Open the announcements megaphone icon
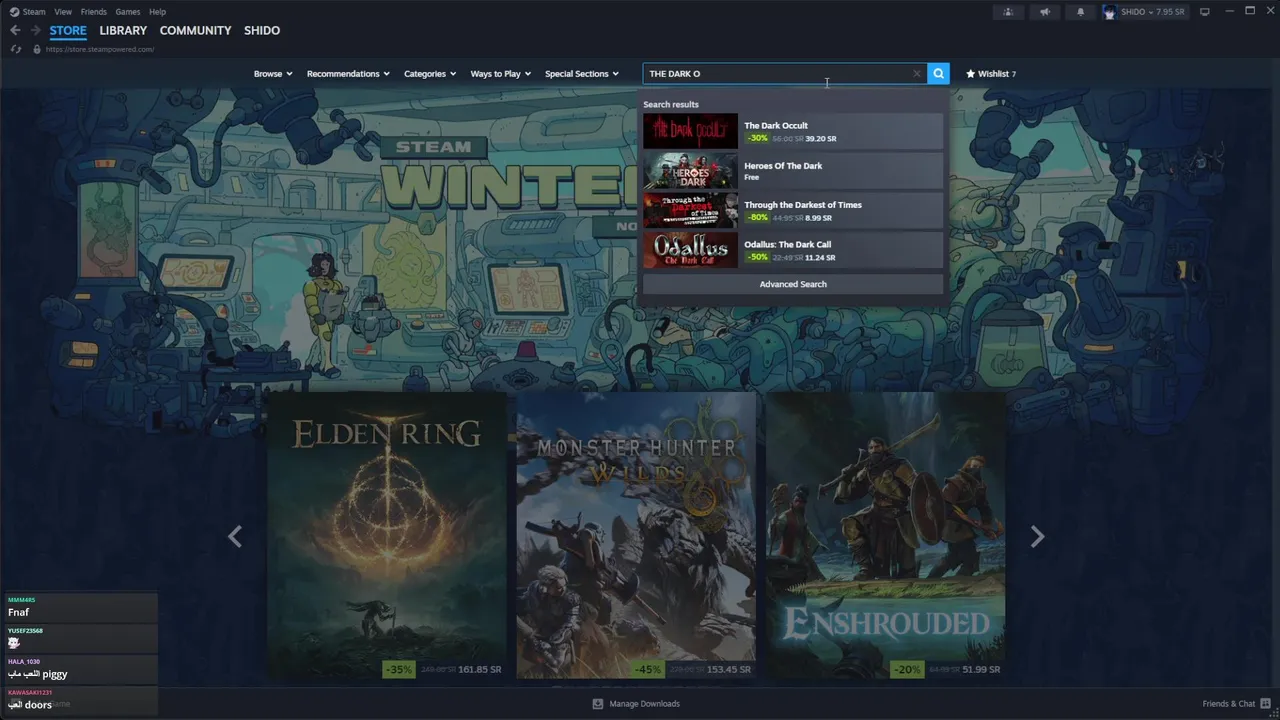1280x720 pixels. click(x=1044, y=12)
